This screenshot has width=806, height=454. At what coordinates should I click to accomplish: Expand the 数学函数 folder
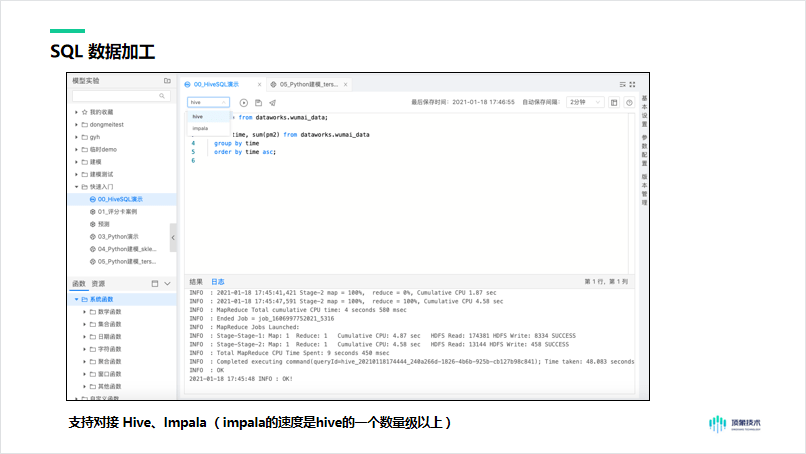tap(84, 312)
